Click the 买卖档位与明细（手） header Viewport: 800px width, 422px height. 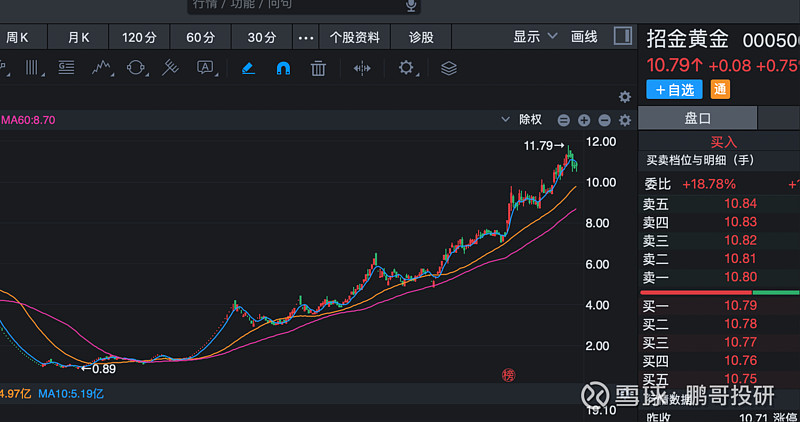pyautogui.click(x=701, y=160)
